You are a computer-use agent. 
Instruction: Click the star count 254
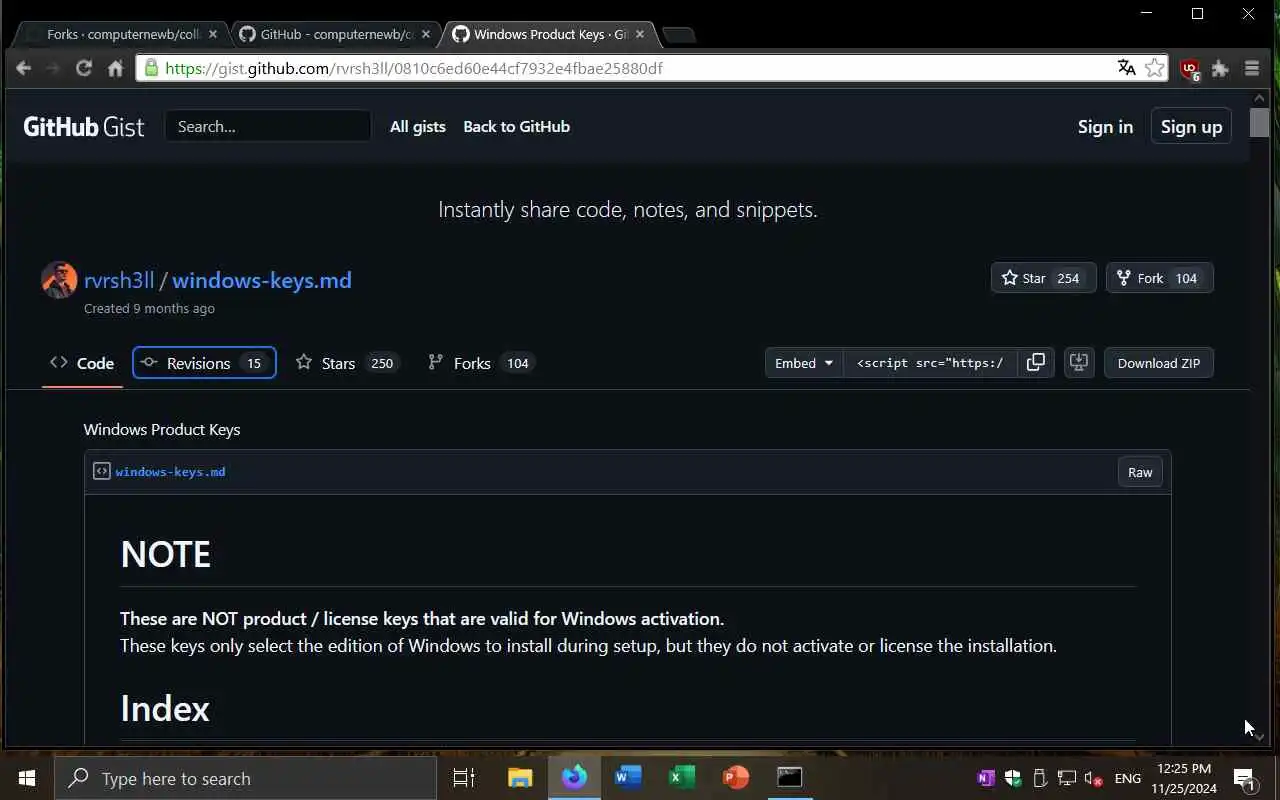(1068, 278)
